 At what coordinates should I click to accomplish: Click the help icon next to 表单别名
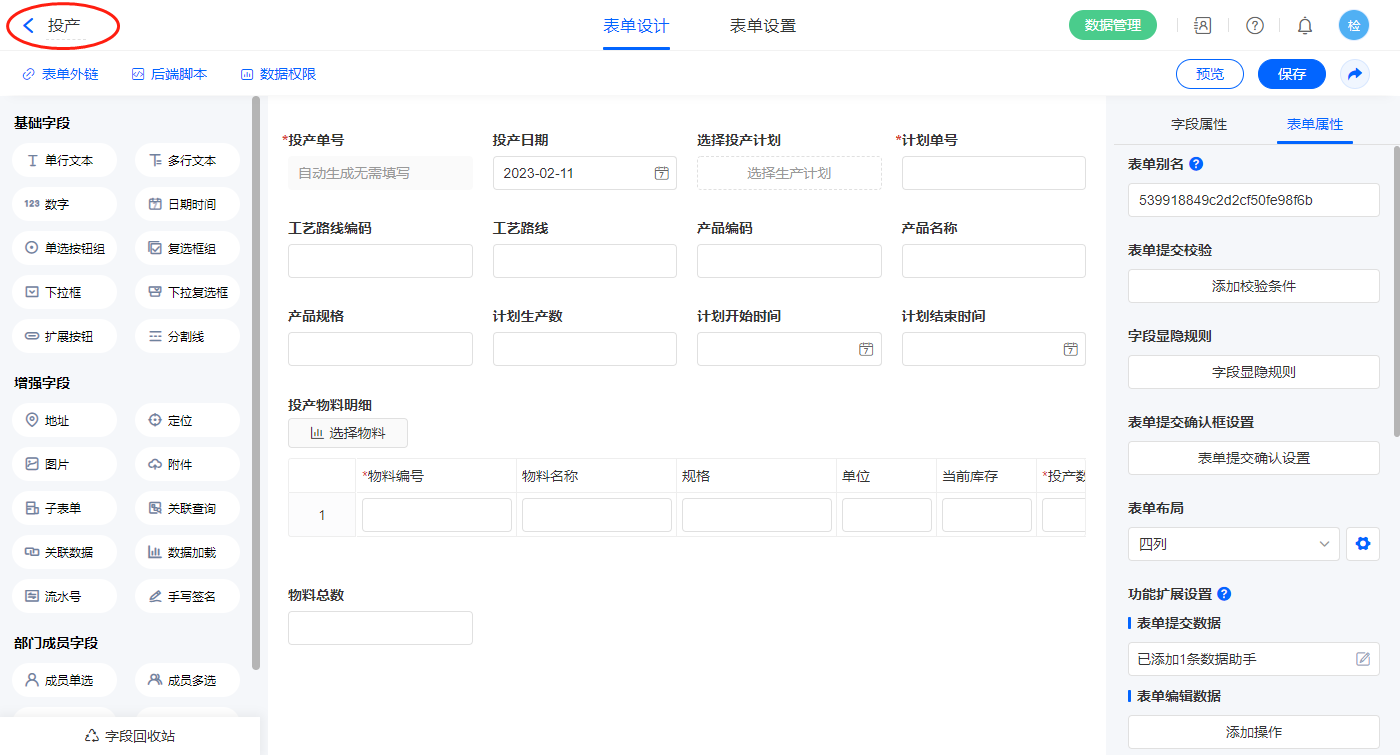[x=1196, y=164]
